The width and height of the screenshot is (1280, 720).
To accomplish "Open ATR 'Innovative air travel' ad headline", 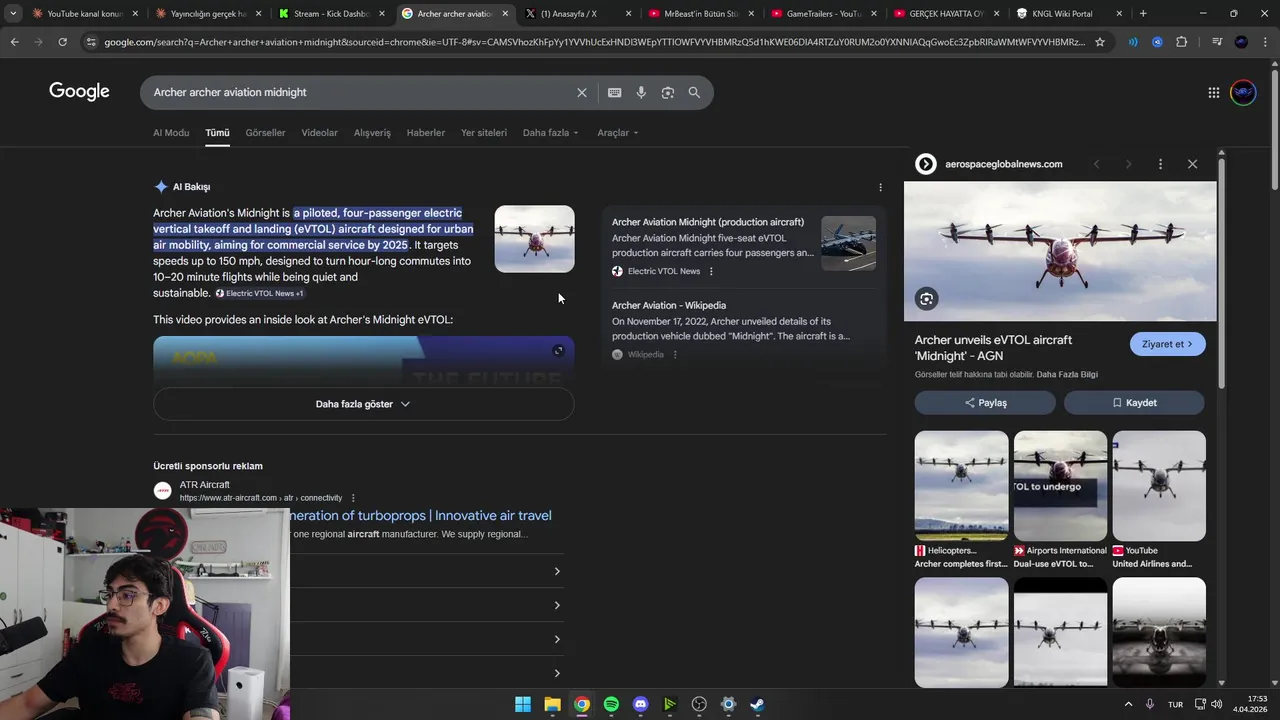I will [420, 516].
